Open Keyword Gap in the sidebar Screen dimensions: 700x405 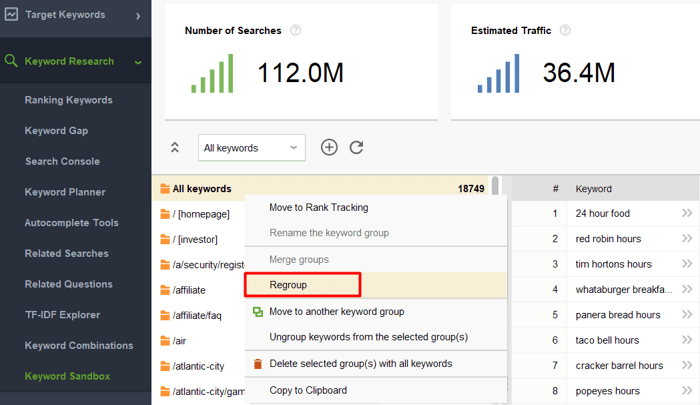tap(56, 131)
